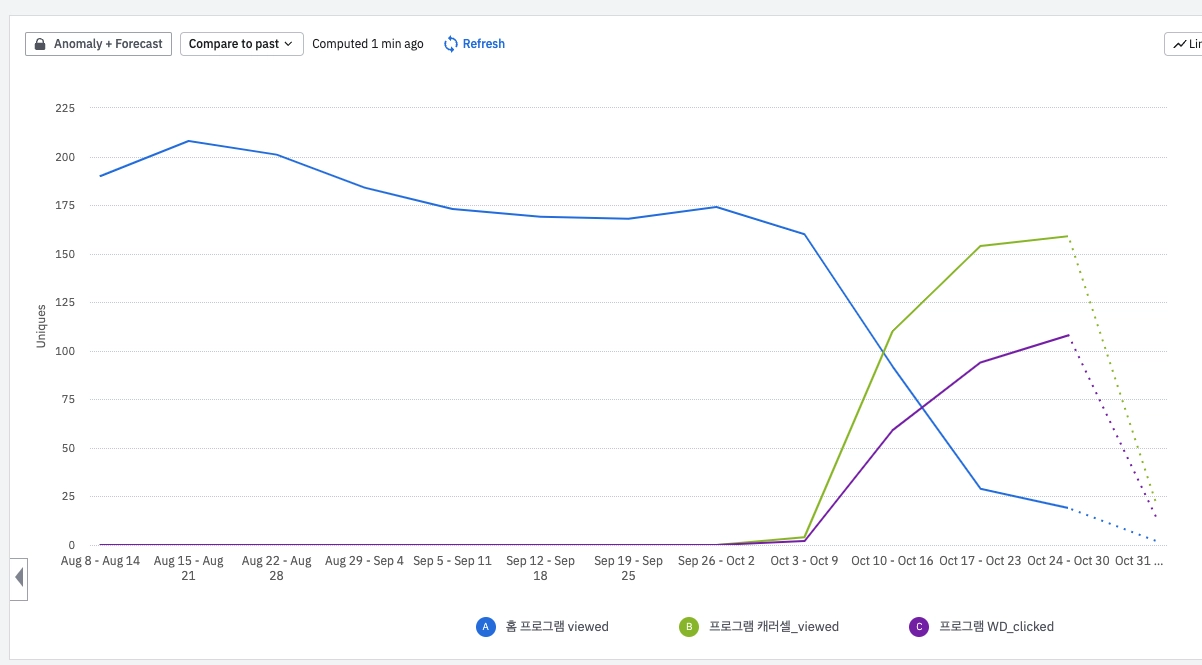The width and height of the screenshot is (1202, 665).
Task: Open the line chart type icon button
Action: pyautogui.click(x=1183, y=44)
